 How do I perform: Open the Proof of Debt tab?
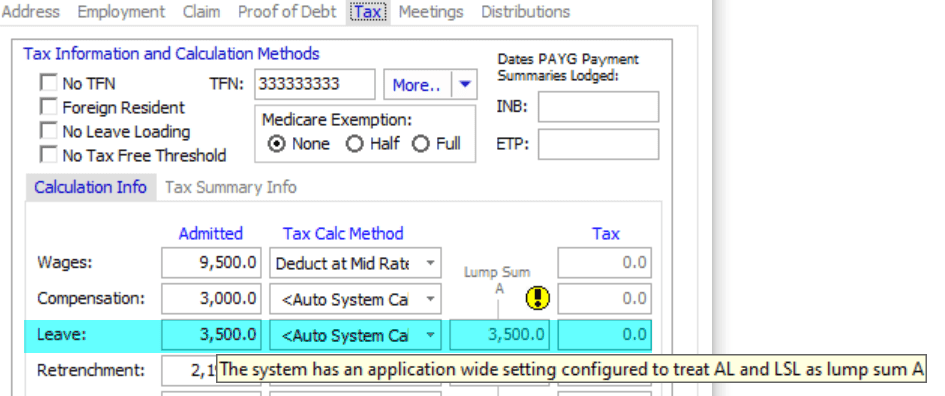click(x=287, y=11)
